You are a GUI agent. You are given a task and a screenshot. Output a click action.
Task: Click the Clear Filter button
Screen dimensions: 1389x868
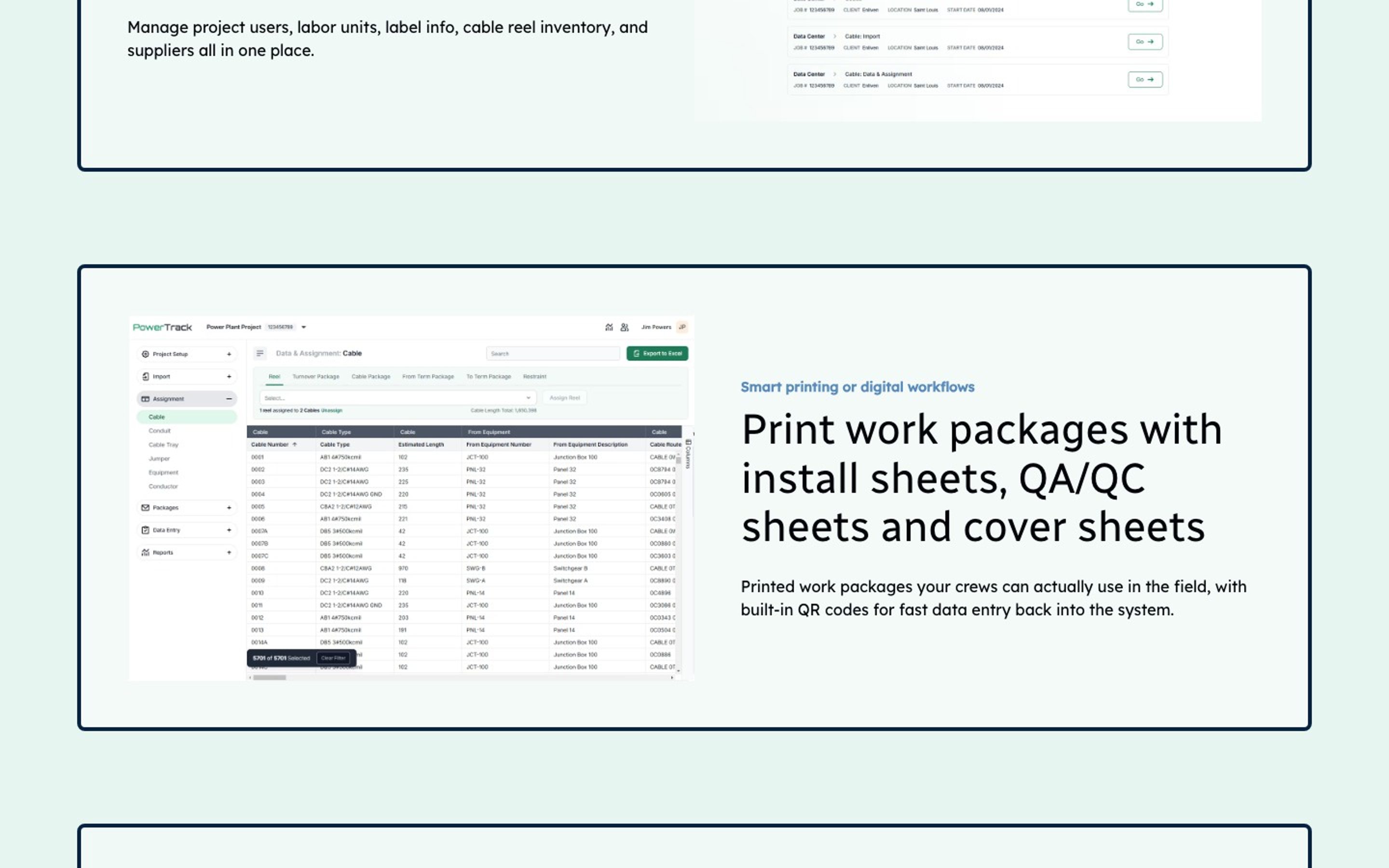333,658
